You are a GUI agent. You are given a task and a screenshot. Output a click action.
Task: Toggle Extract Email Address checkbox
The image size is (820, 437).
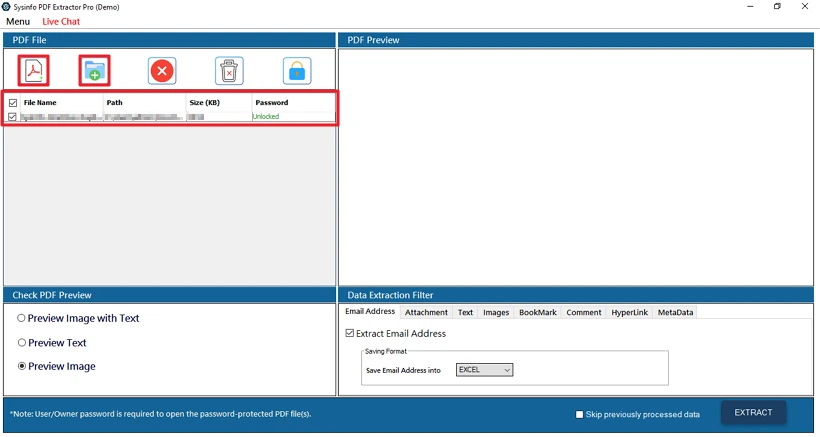click(x=350, y=333)
